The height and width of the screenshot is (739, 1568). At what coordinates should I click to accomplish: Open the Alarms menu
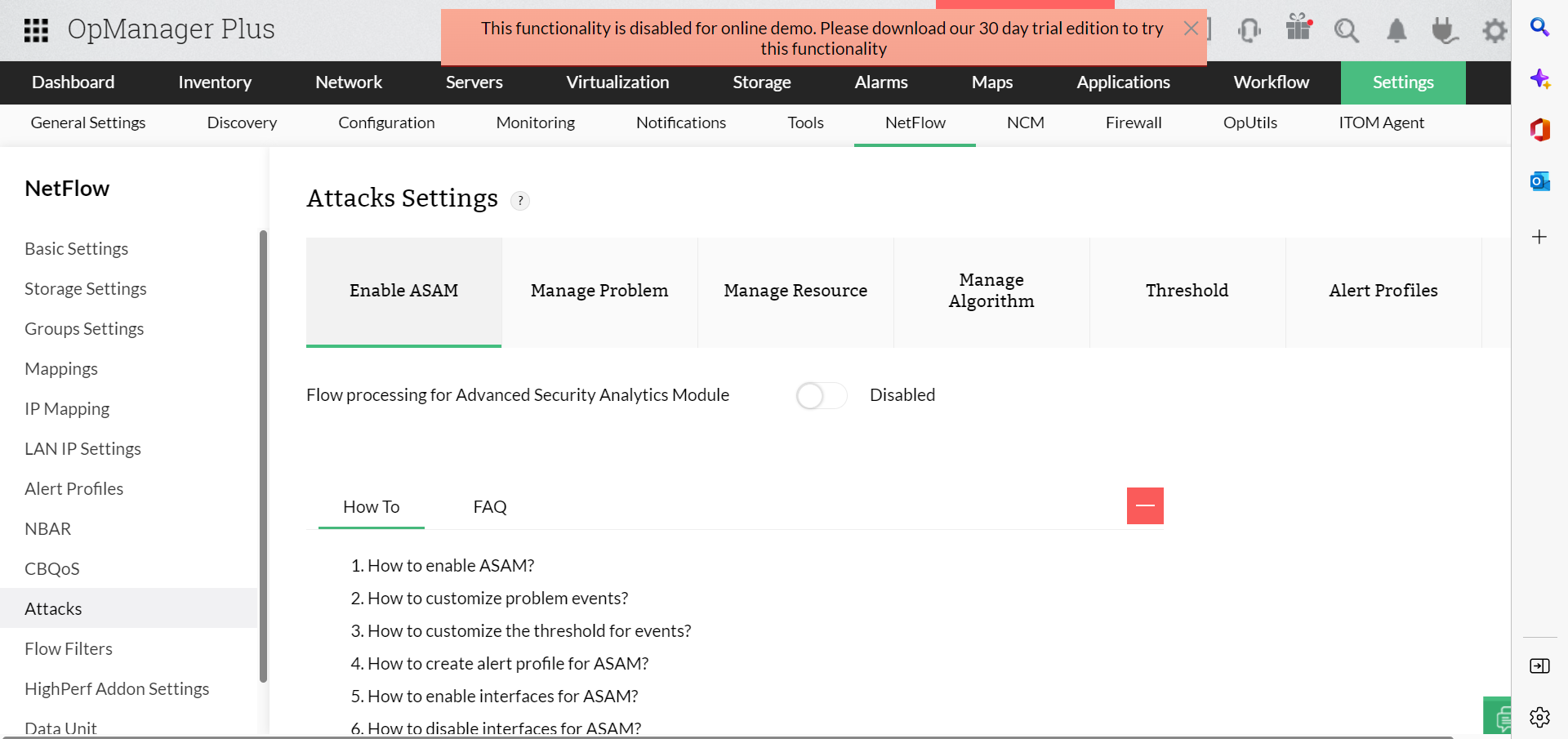881,82
